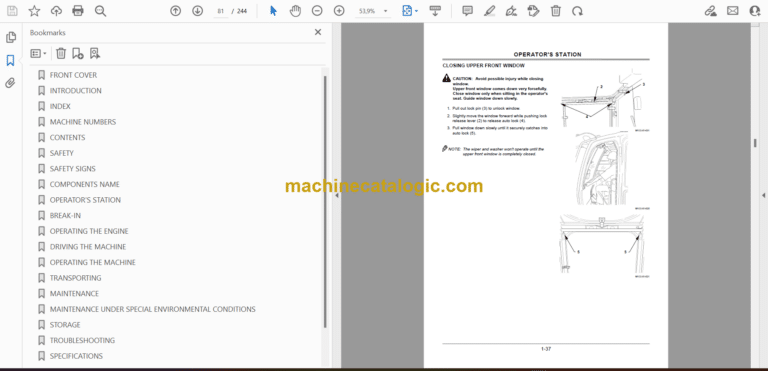Go to the previous page

[x=175, y=11]
